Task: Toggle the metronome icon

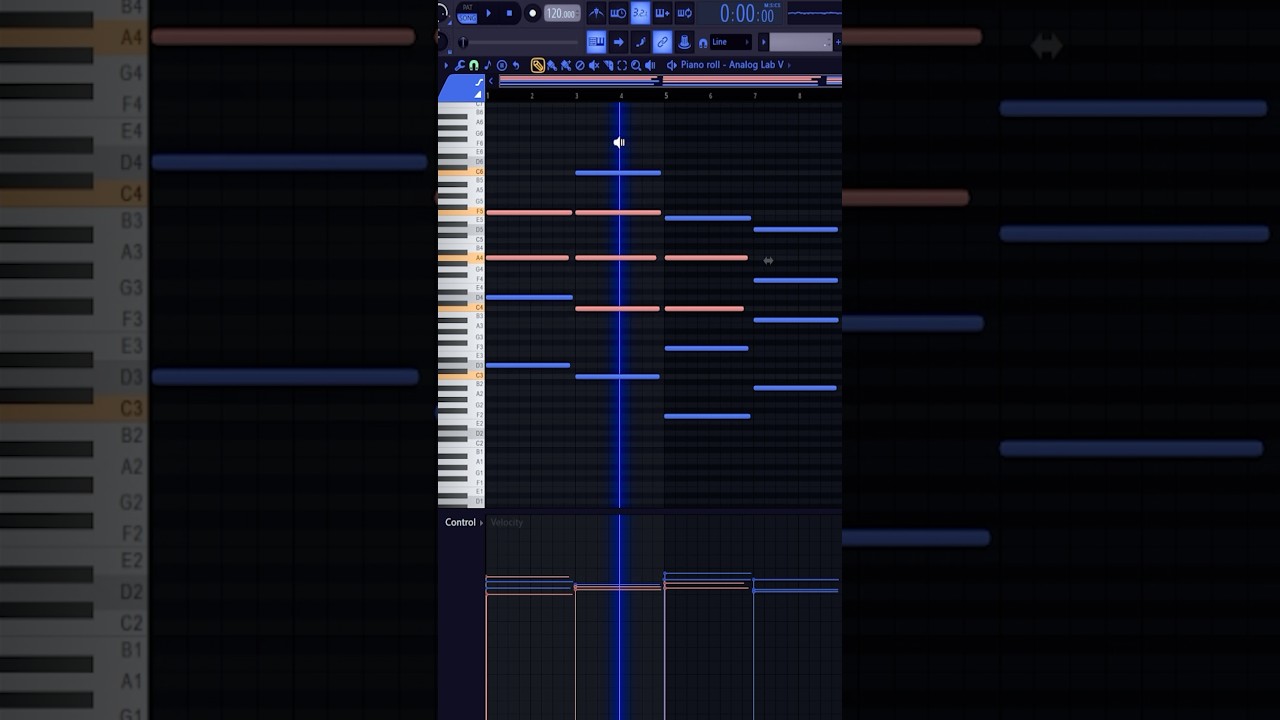Action: click(x=596, y=13)
